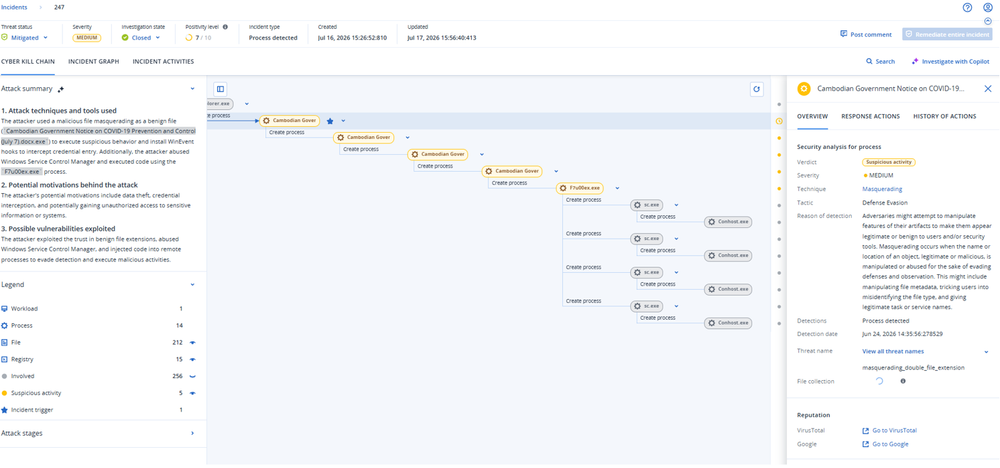
Task: Click the File collection loading spinner
Action: click(879, 381)
